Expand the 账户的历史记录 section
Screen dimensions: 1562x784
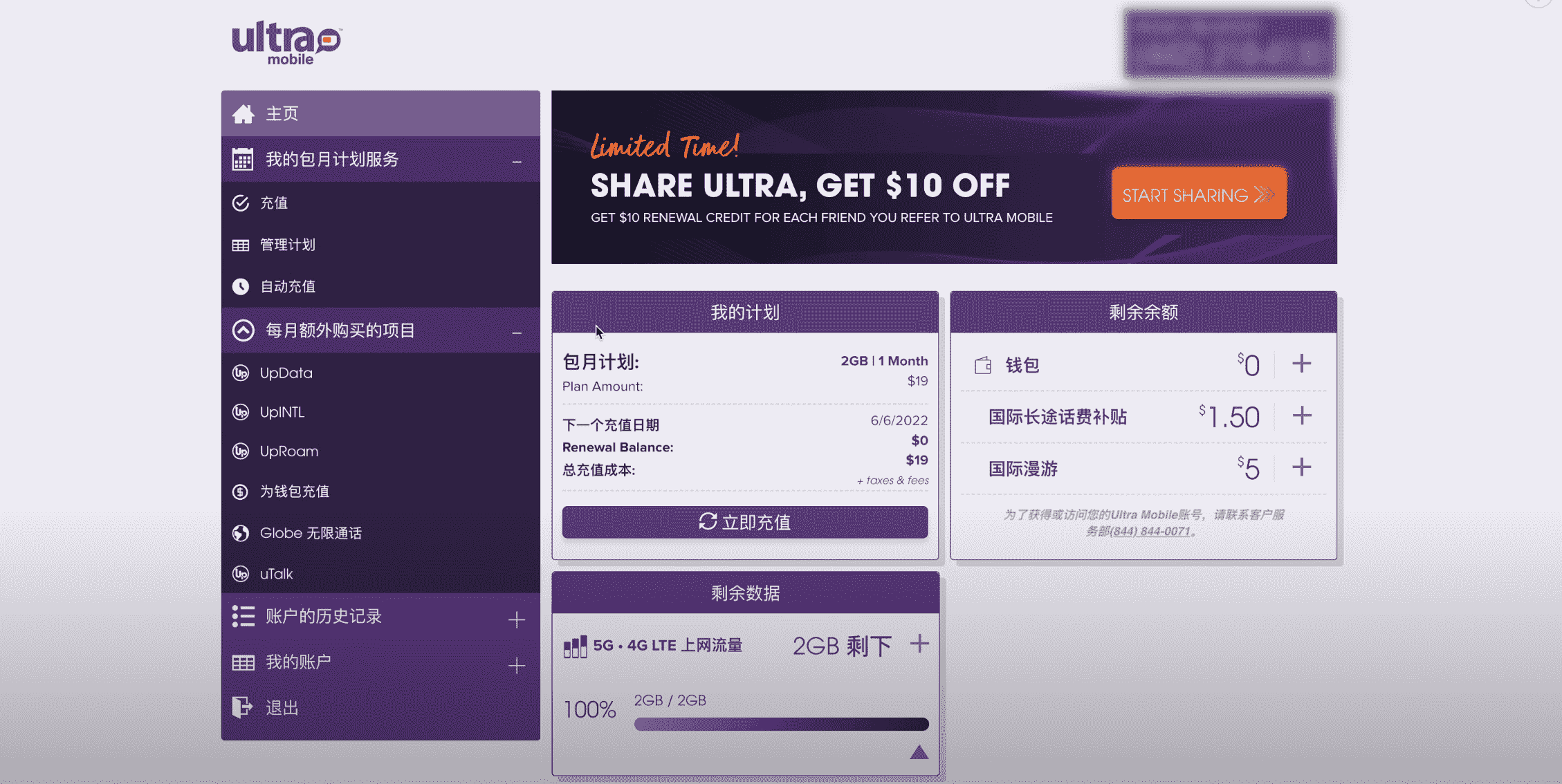[x=517, y=619]
